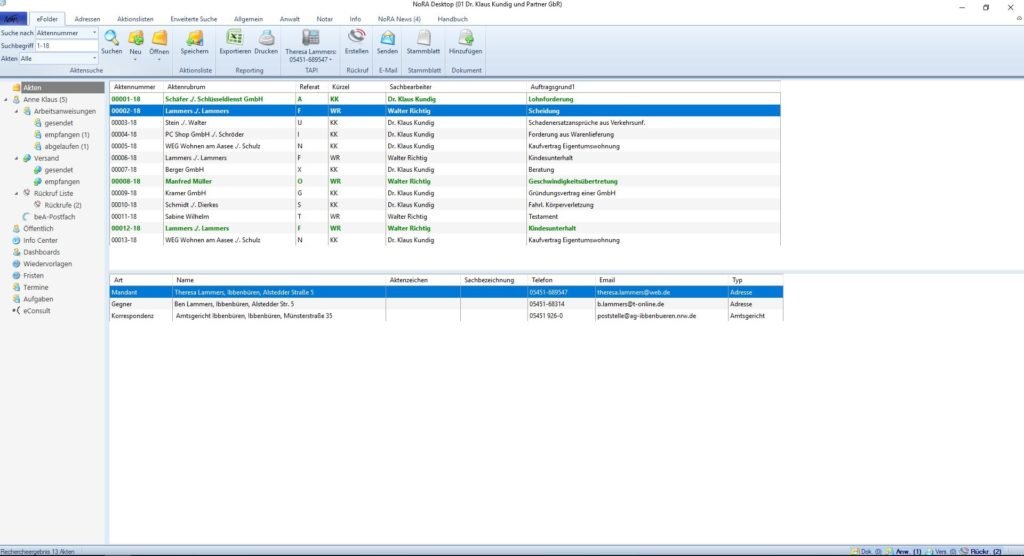This screenshot has height=556, width=1024.
Task: Create callback with Erstellen icon
Action: pyautogui.click(x=356, y=39)
